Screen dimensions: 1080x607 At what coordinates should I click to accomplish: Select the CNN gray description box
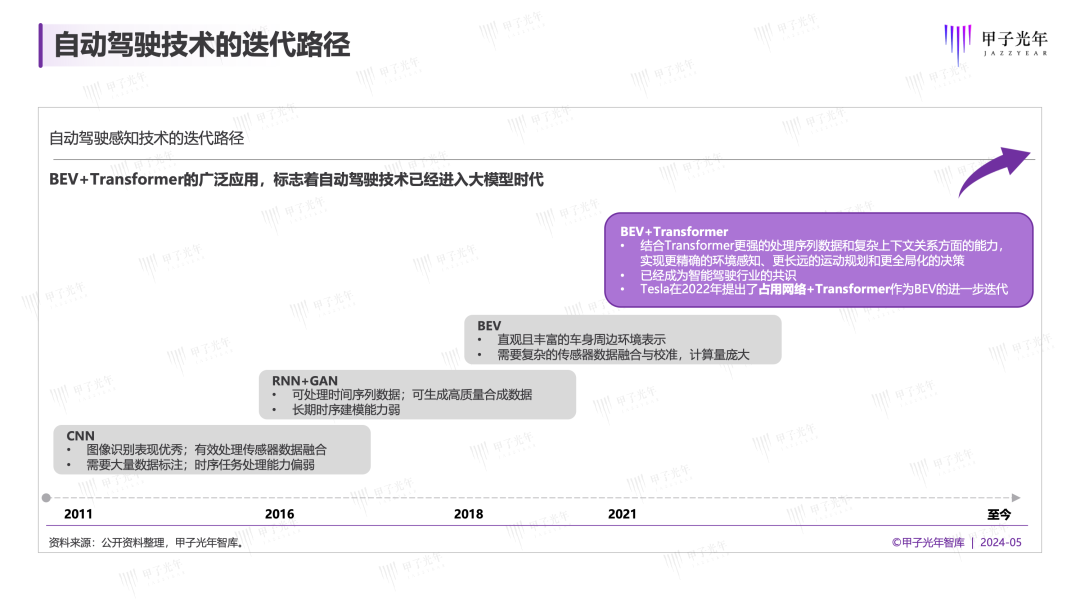(211, 450)
